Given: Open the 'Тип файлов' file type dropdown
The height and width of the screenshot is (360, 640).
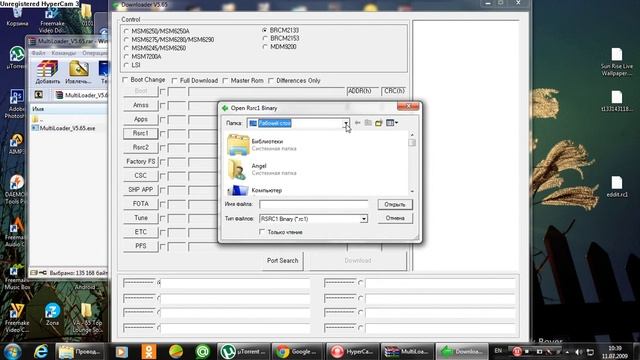Looking at the screenshot, I should [x=363, y=219].
